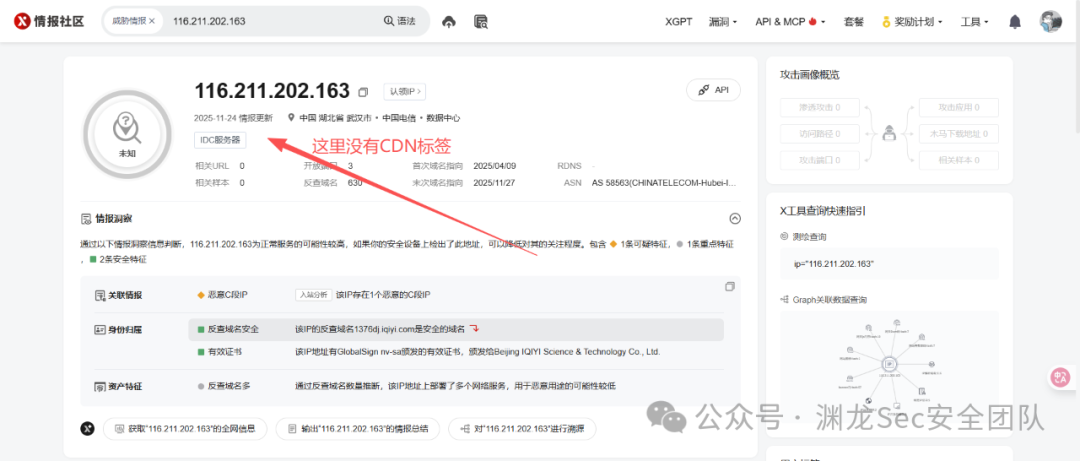Click the 反查域名 count 630

click(x=355, y=183)
